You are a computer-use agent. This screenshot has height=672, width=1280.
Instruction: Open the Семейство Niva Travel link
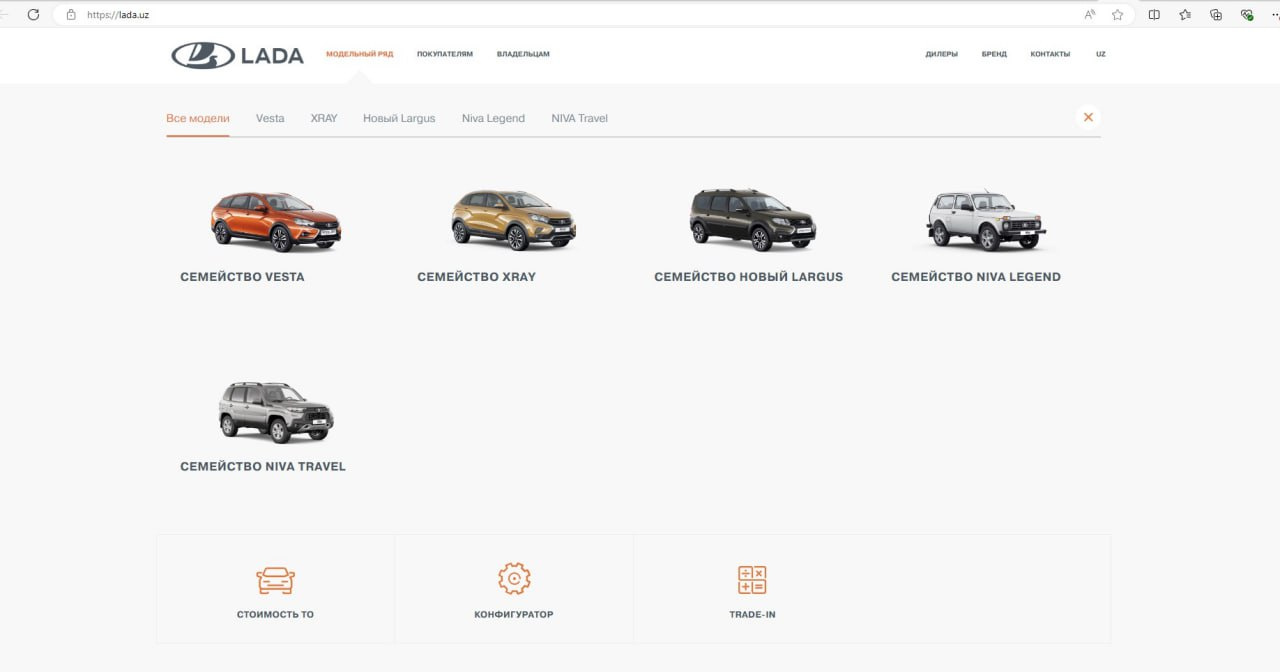click(263, 467)
